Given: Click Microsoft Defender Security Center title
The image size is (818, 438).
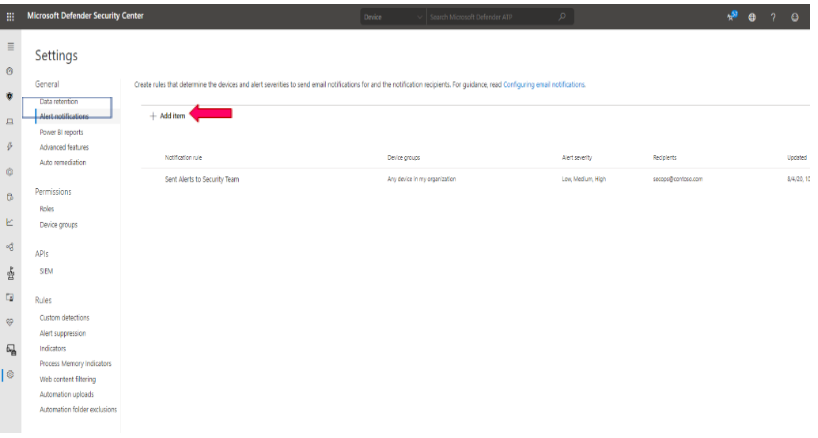Looking at the screenshot, I should click(x=85, y=16).
